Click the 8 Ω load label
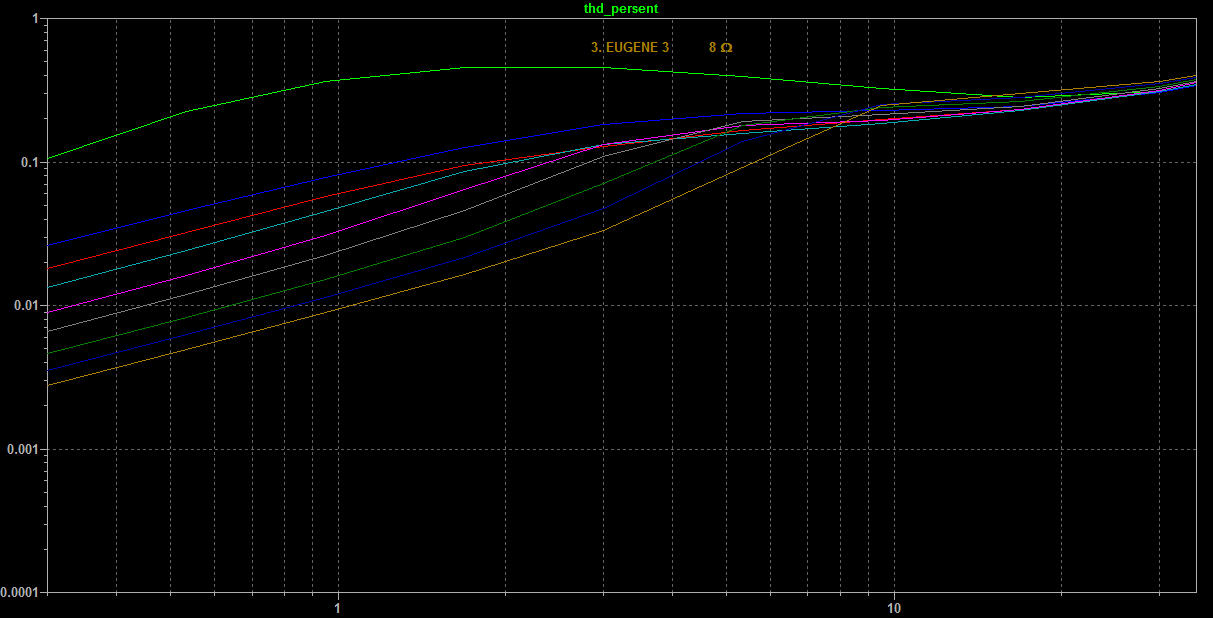Viewport: 1213px width, 618px height. click(720, 47)
